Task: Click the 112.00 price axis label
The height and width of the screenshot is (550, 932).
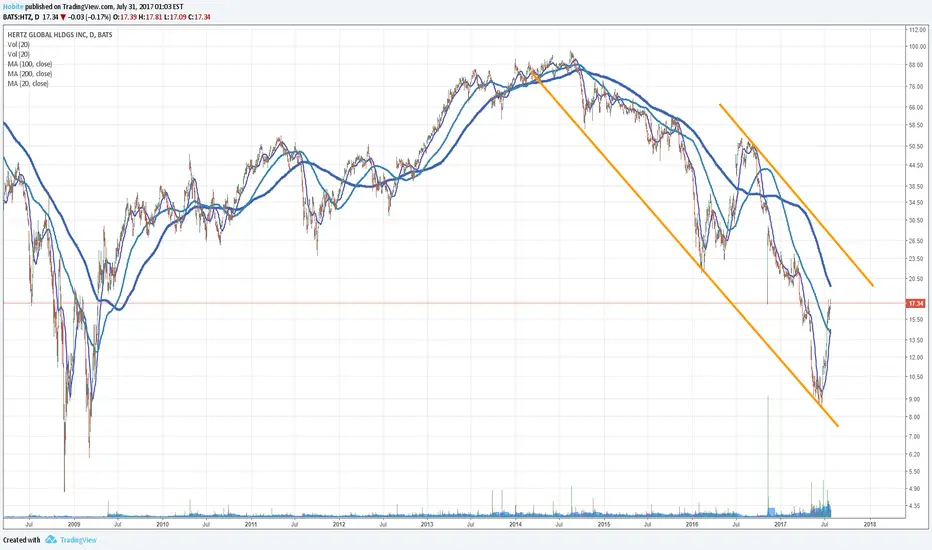Action: 917,30
